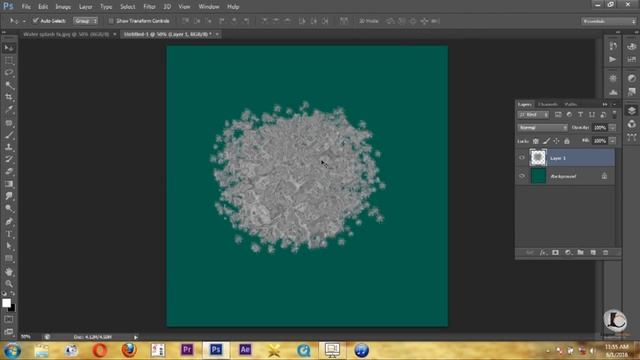Toggle lock transparent pixels
The image size is (640, 360).
pos(536,141)
